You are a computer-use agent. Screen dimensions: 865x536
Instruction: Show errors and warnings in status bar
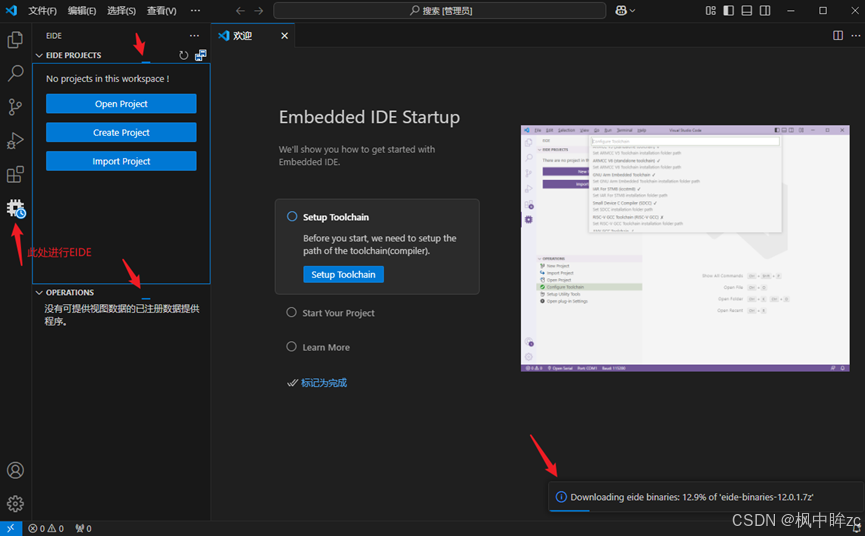click(46, 528)
